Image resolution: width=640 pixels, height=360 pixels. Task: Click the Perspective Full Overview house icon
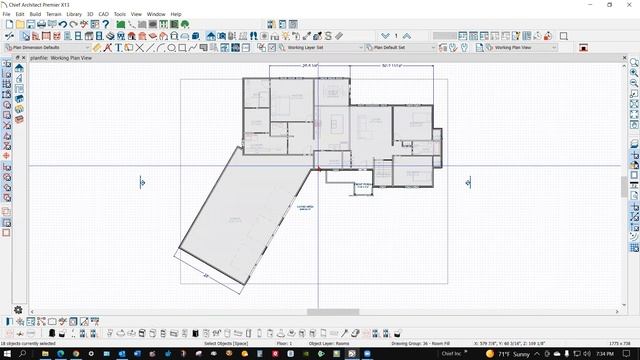(211, 36)
